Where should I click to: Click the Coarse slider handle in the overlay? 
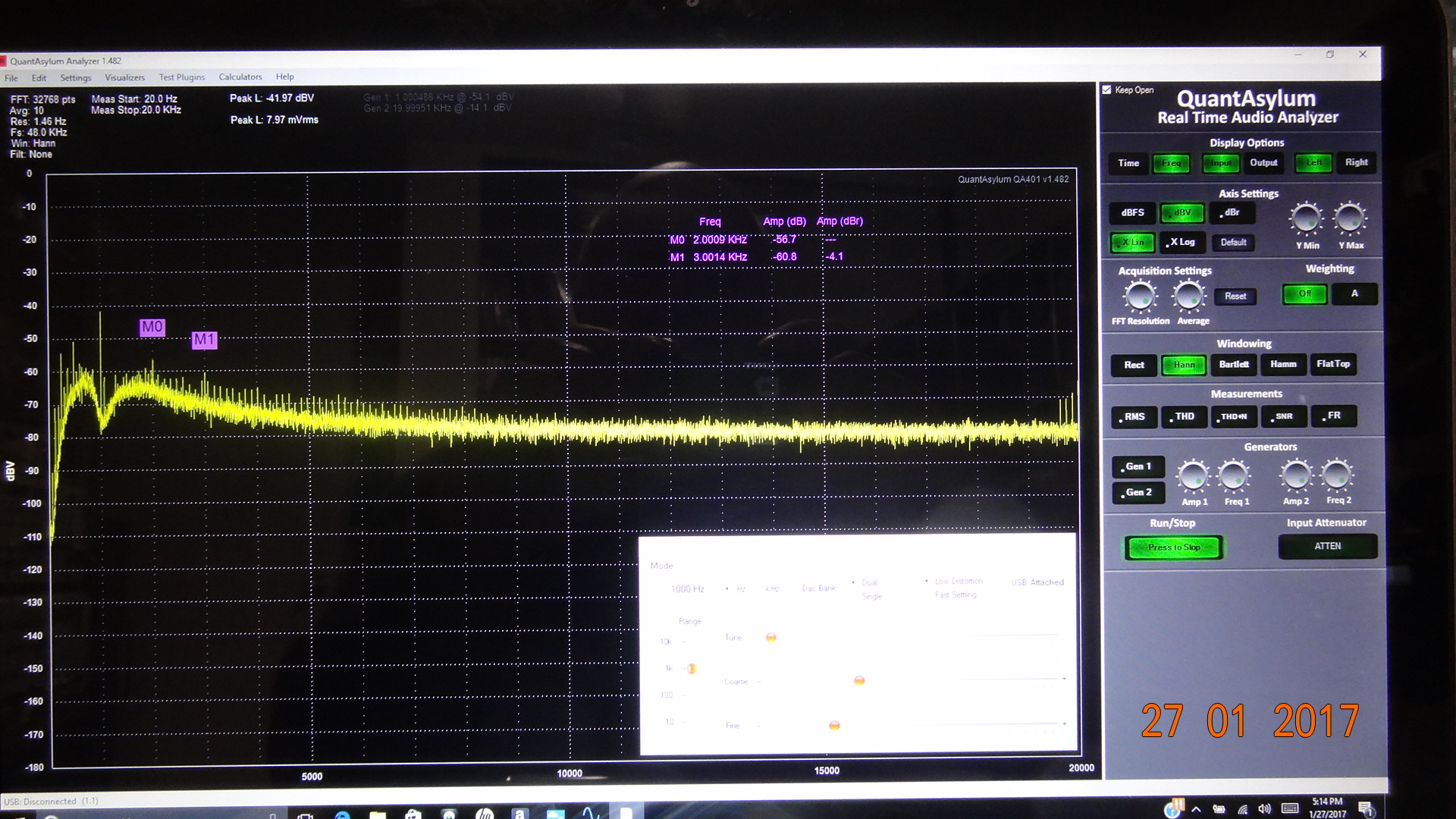point(859,681)
